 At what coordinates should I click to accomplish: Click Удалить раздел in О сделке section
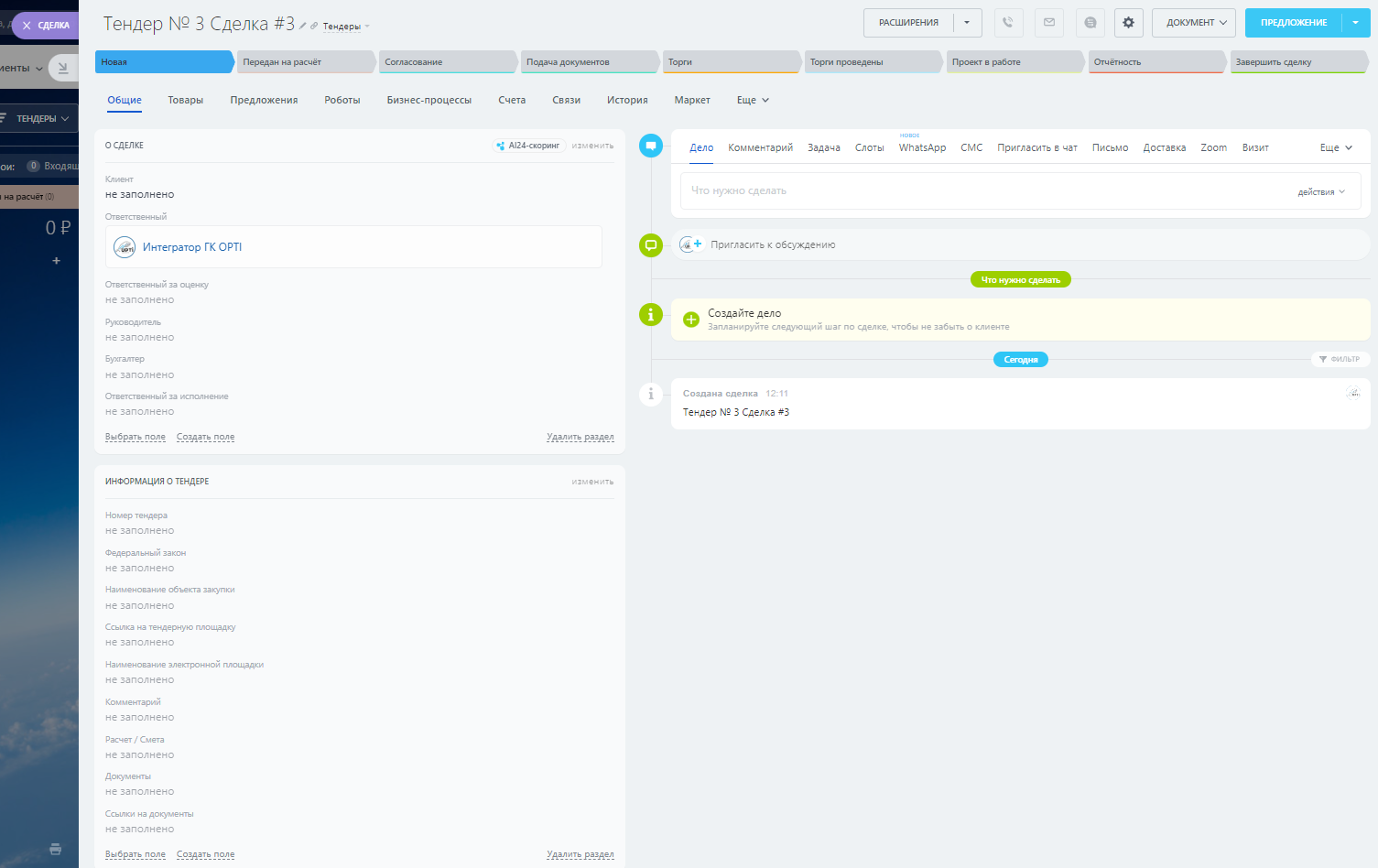click(x=580, y=437)
